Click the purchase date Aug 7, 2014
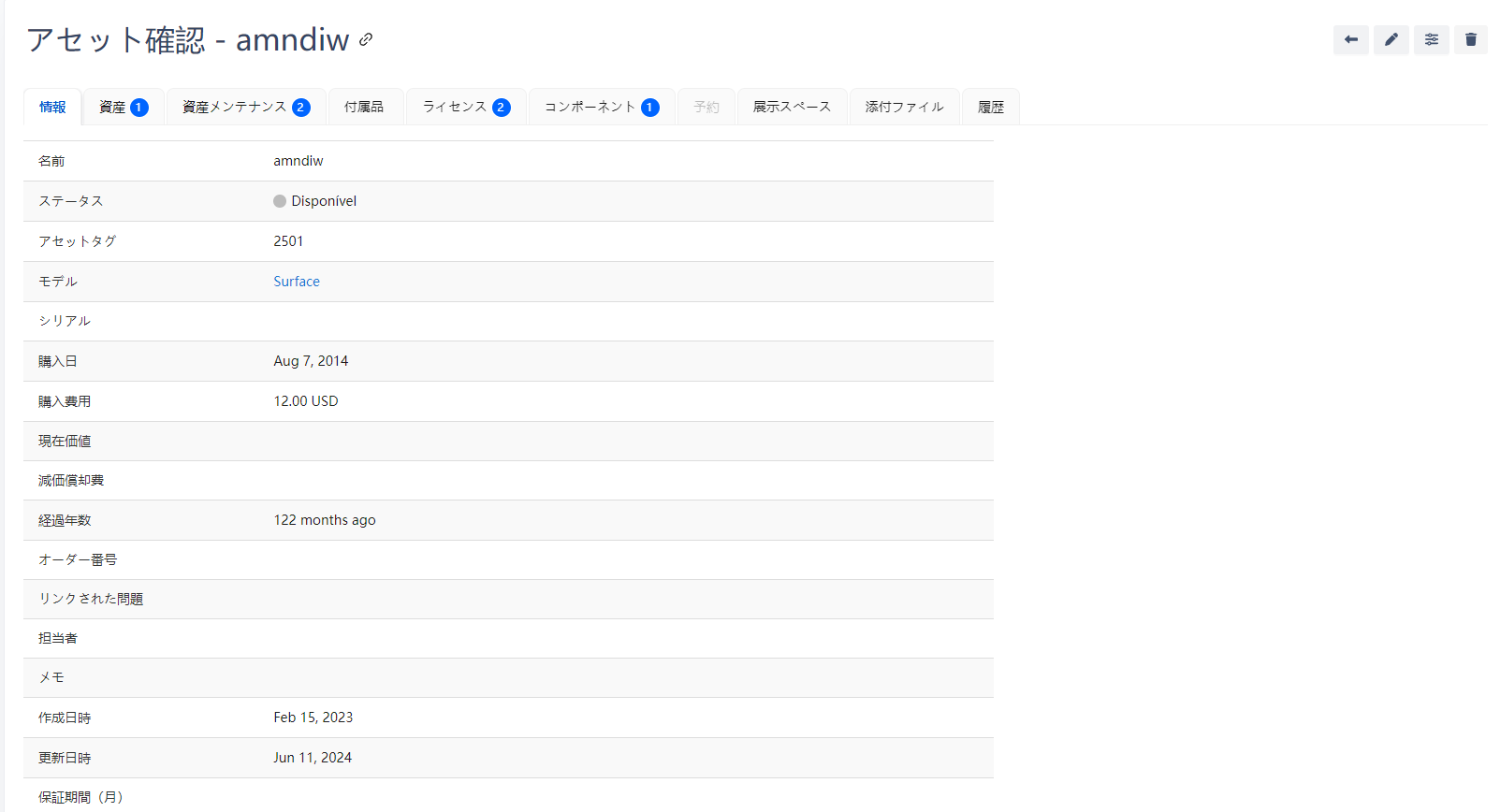 (x=311, y=361)
